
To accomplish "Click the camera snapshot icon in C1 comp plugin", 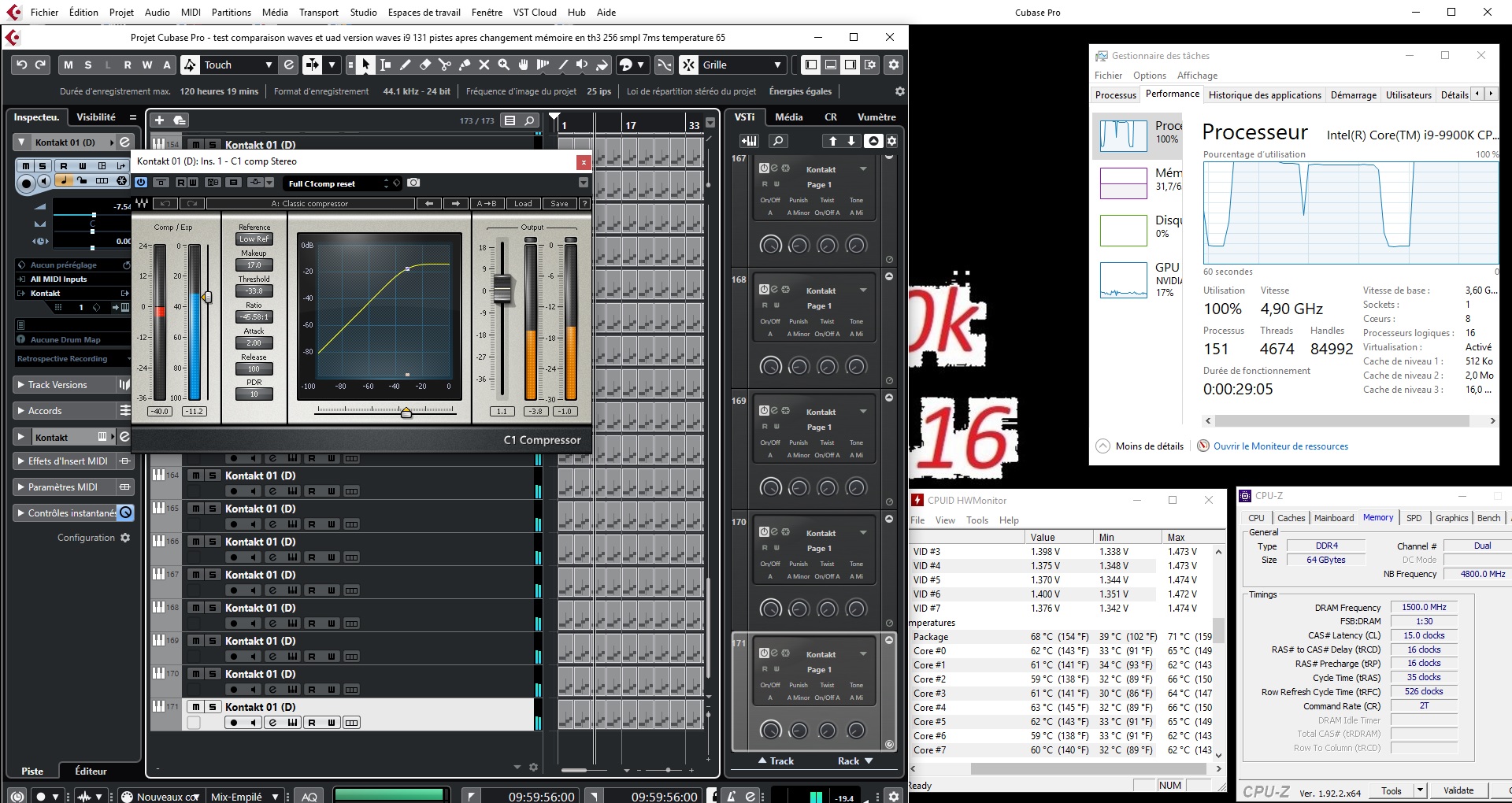I will click(x=413, y=183).
